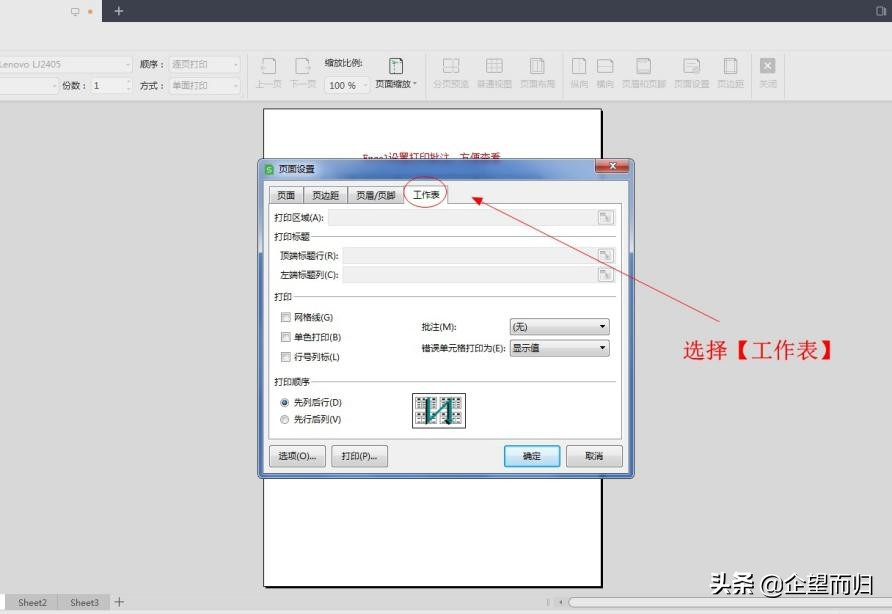Switch to the 页边距 tab in 页面设置
The width and height of the screenshot is (892, 614).
pyautogui.click(x=324, y=195)
